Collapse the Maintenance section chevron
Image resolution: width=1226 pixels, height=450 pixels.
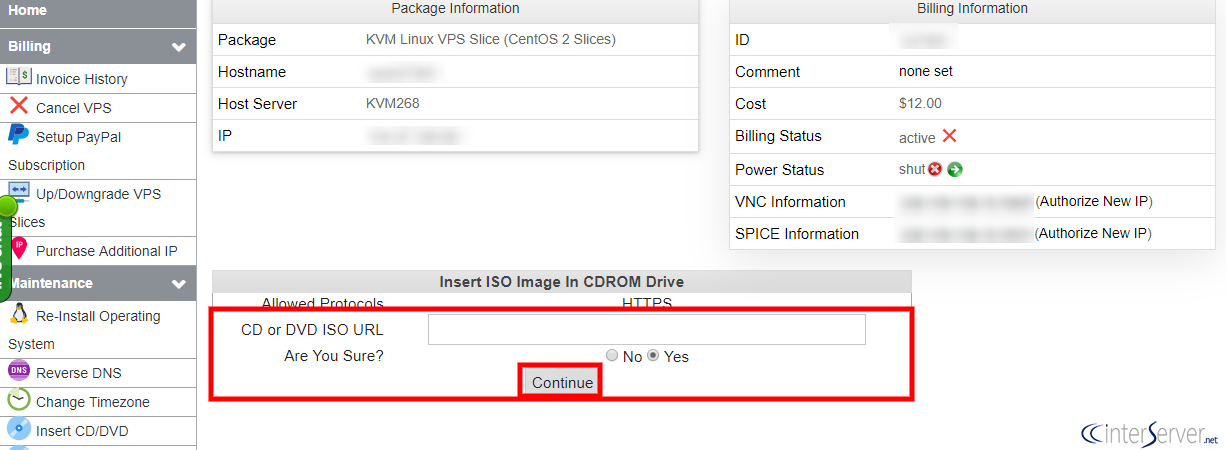(x=179, y=284)
